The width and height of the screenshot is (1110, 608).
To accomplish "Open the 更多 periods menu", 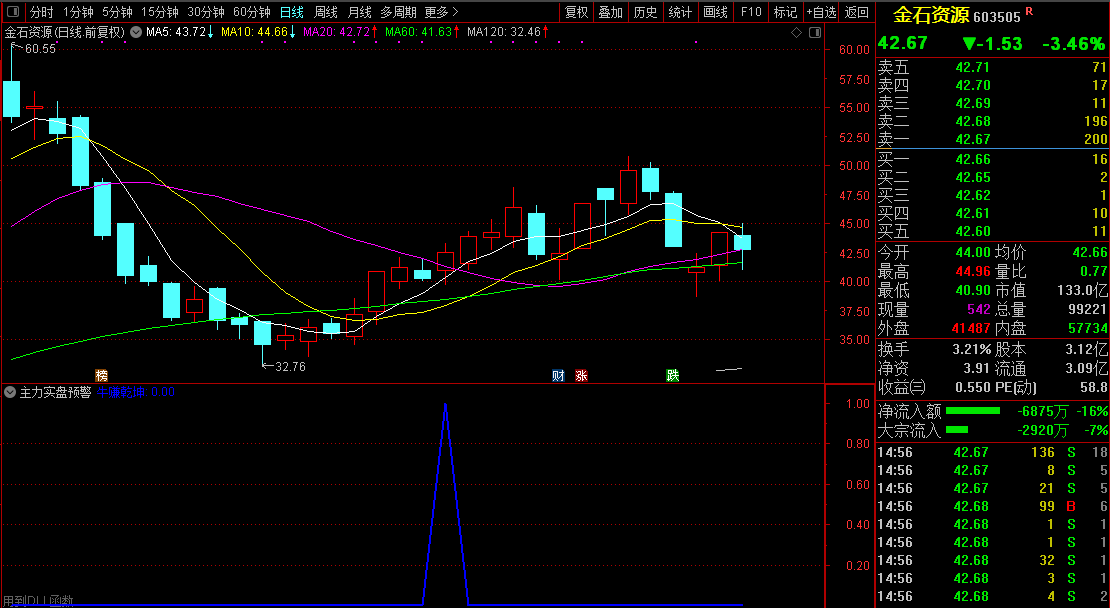I will 440,12.
